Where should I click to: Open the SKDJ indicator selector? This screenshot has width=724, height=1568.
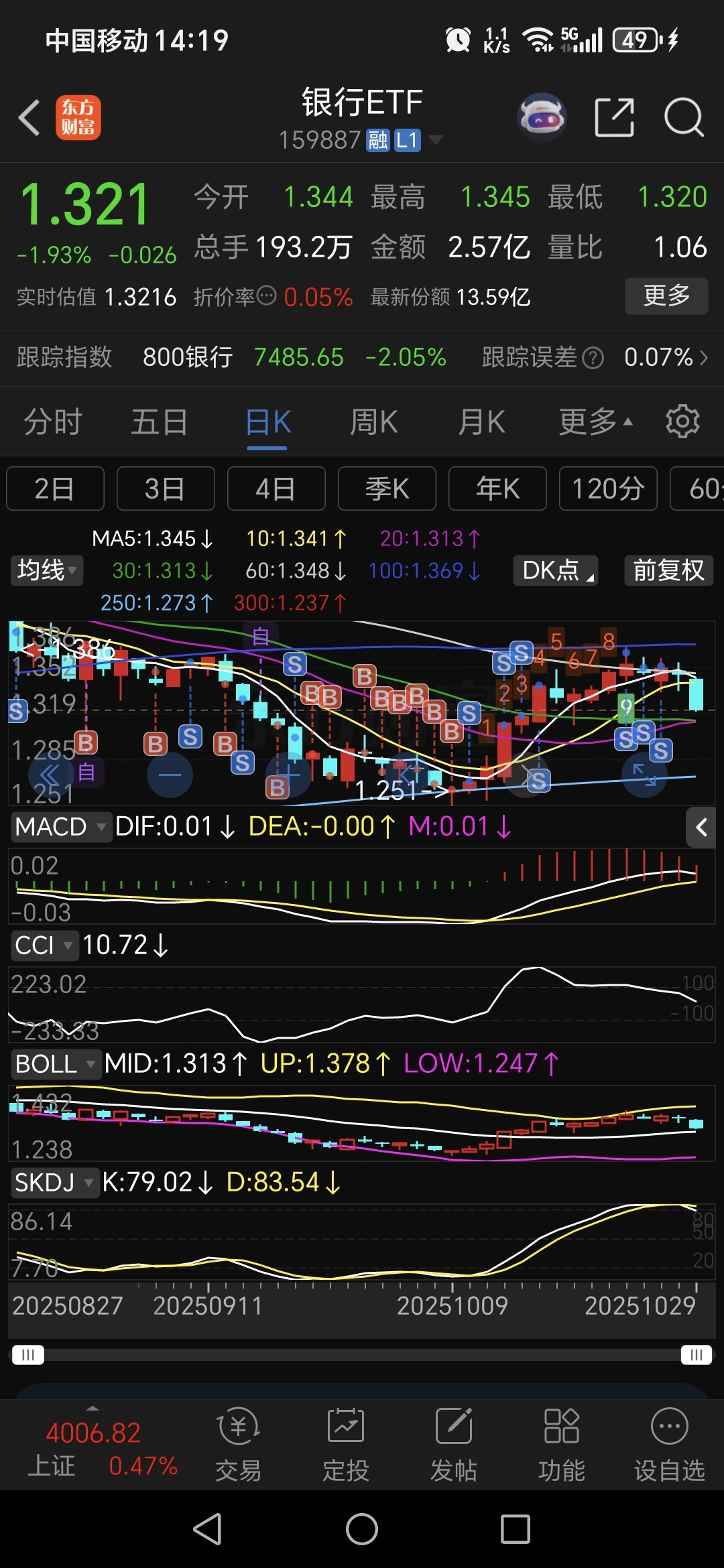(x=54, y=1182)
